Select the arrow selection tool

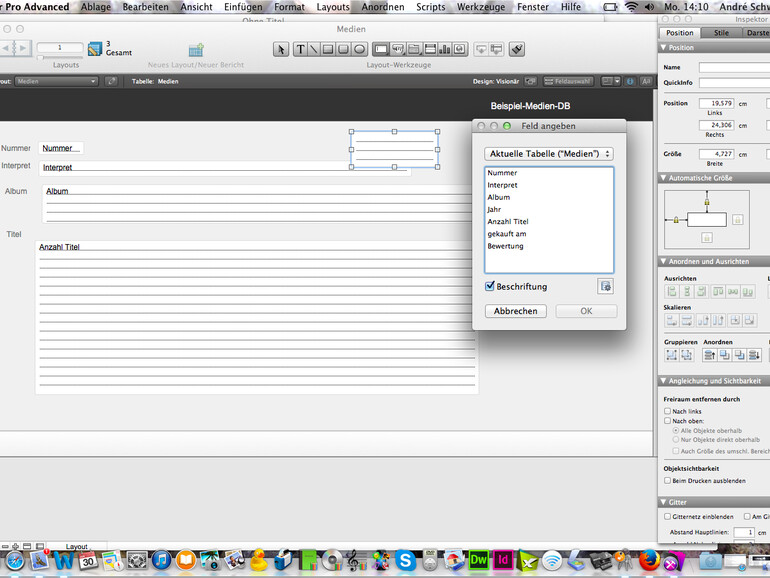pos(281,49)
